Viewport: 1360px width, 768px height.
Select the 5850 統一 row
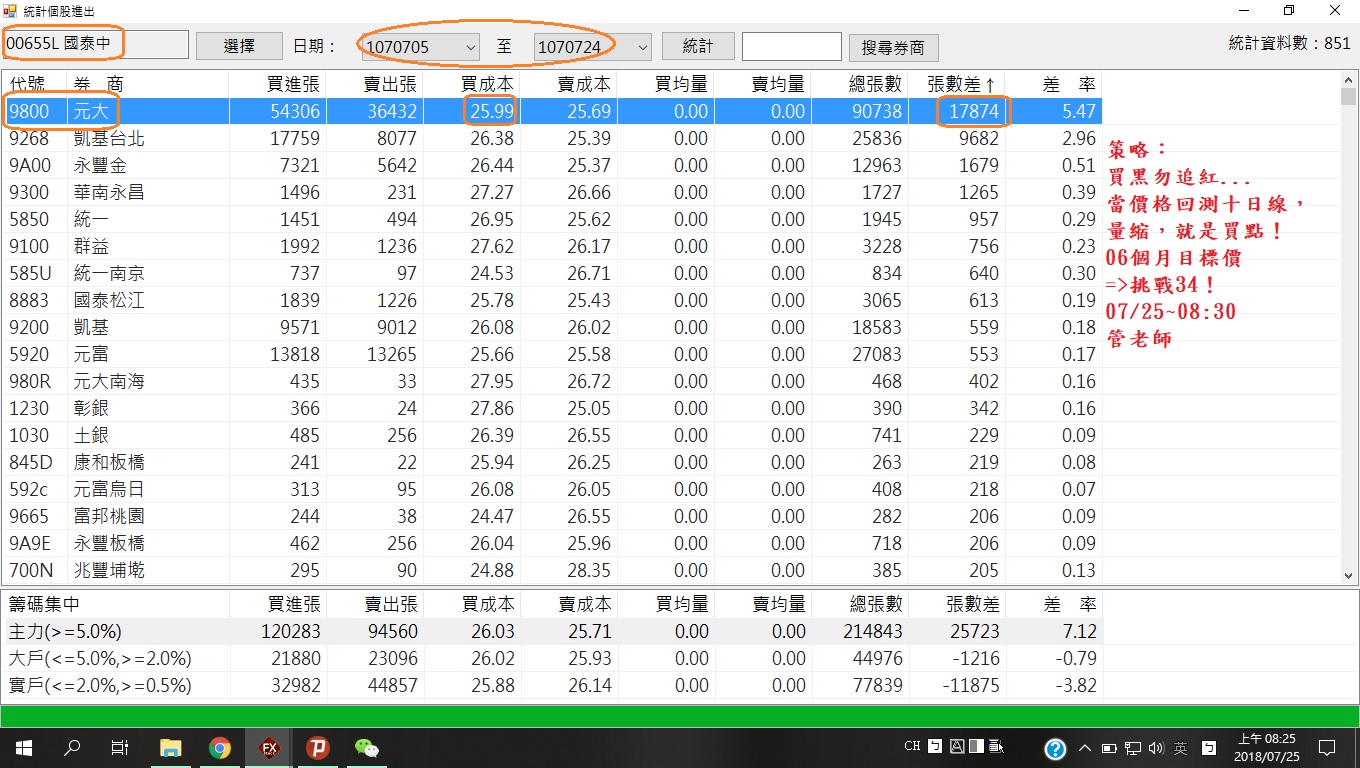(552, 219)
